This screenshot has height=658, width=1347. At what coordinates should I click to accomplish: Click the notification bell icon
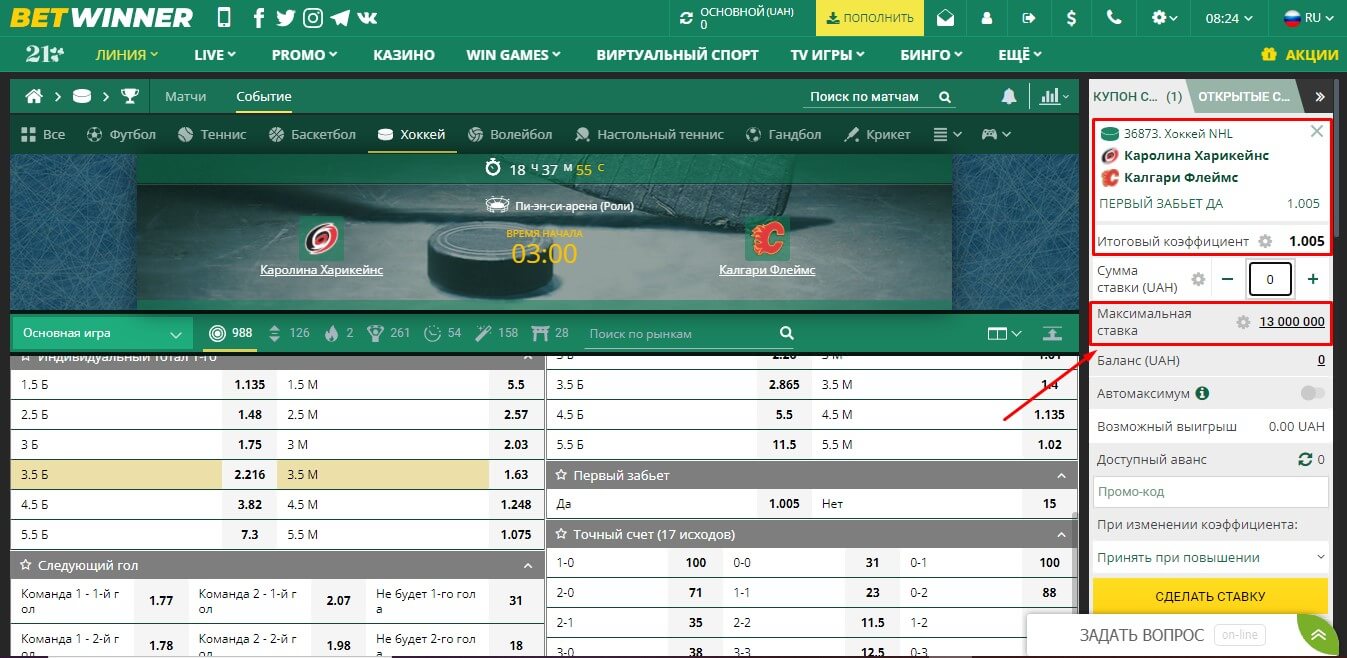coord(1009,97)
